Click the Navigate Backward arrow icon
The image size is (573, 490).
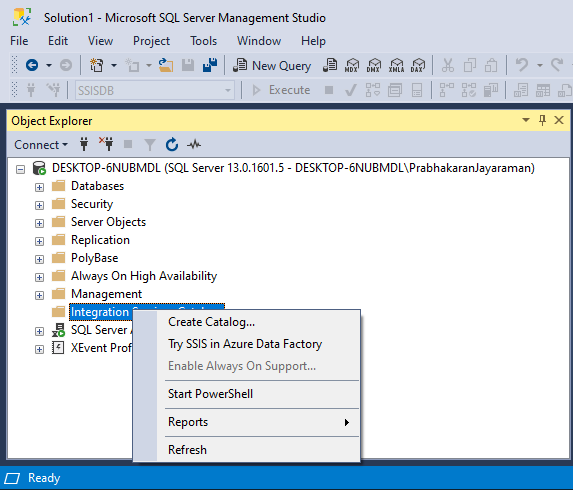pyautogui.click(x=32, y=65)
